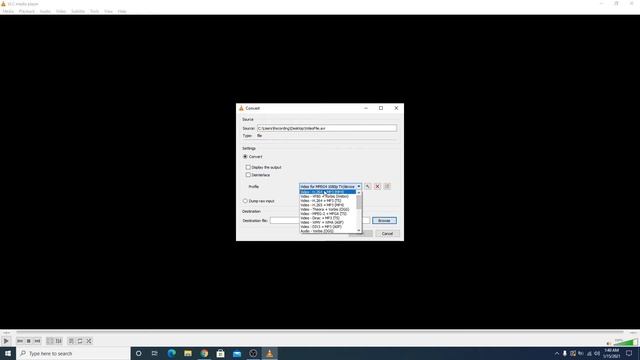Click the create new profile icon
The width and height of the screenshot is (640, 360).
(387, 187)
